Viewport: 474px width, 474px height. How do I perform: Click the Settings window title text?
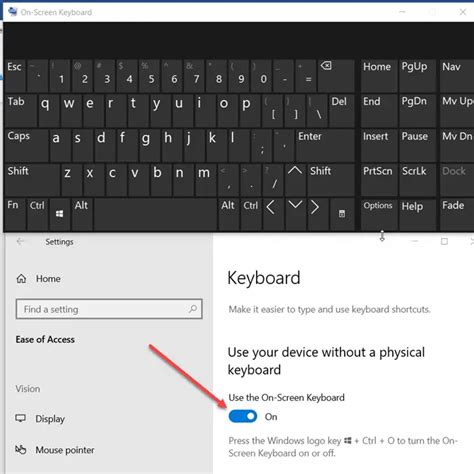(x=59, y=242)
